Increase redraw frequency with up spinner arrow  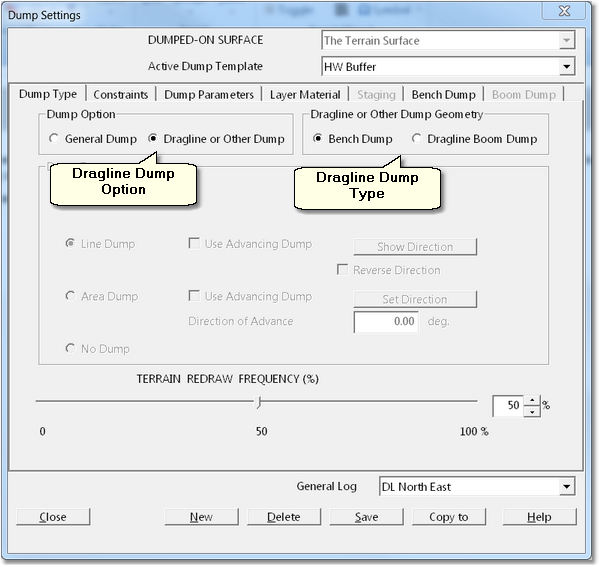pos(532,400)
